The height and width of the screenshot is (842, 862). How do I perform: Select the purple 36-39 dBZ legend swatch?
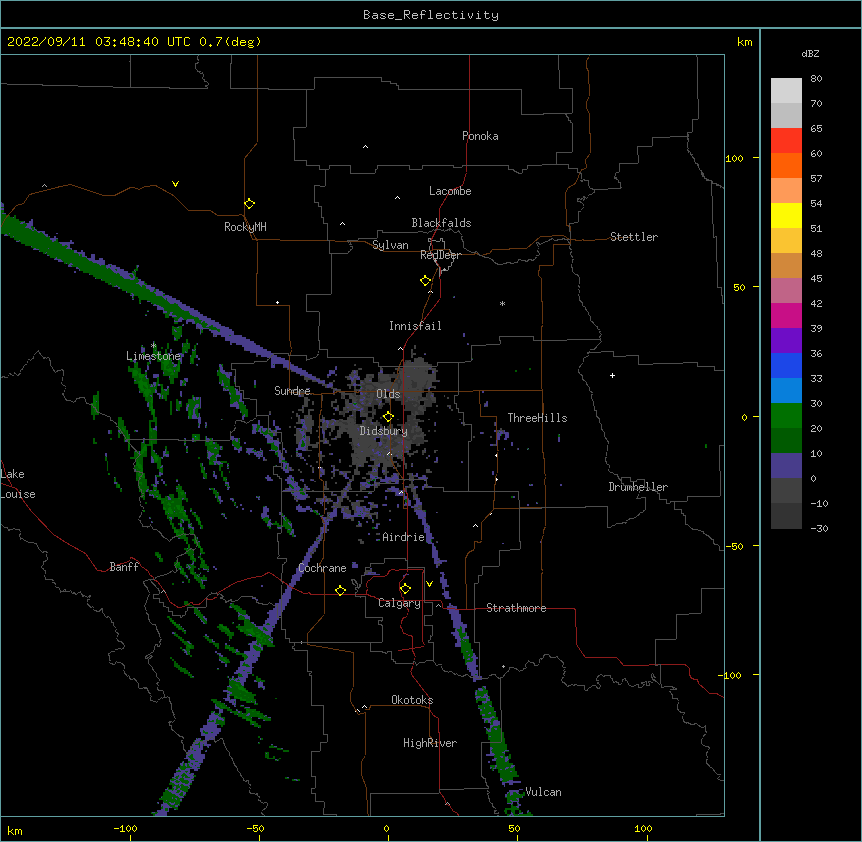[x=786, y=341]
